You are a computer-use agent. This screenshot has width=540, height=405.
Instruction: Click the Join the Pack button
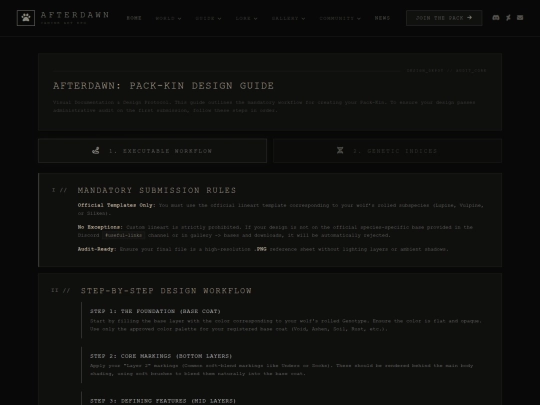(x=444, y=18)
